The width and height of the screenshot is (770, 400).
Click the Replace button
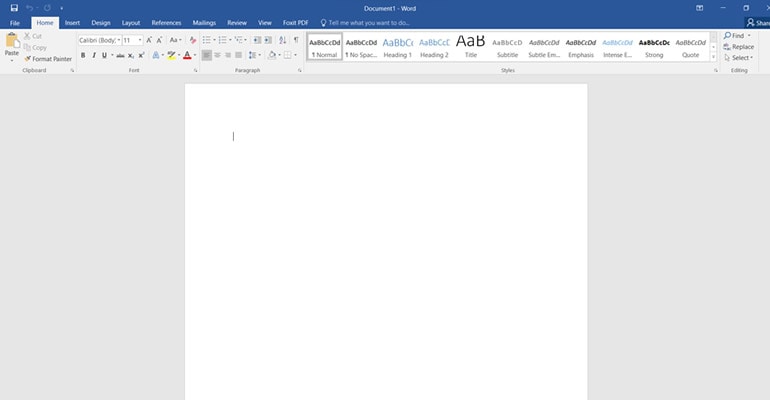pos(739,47)
